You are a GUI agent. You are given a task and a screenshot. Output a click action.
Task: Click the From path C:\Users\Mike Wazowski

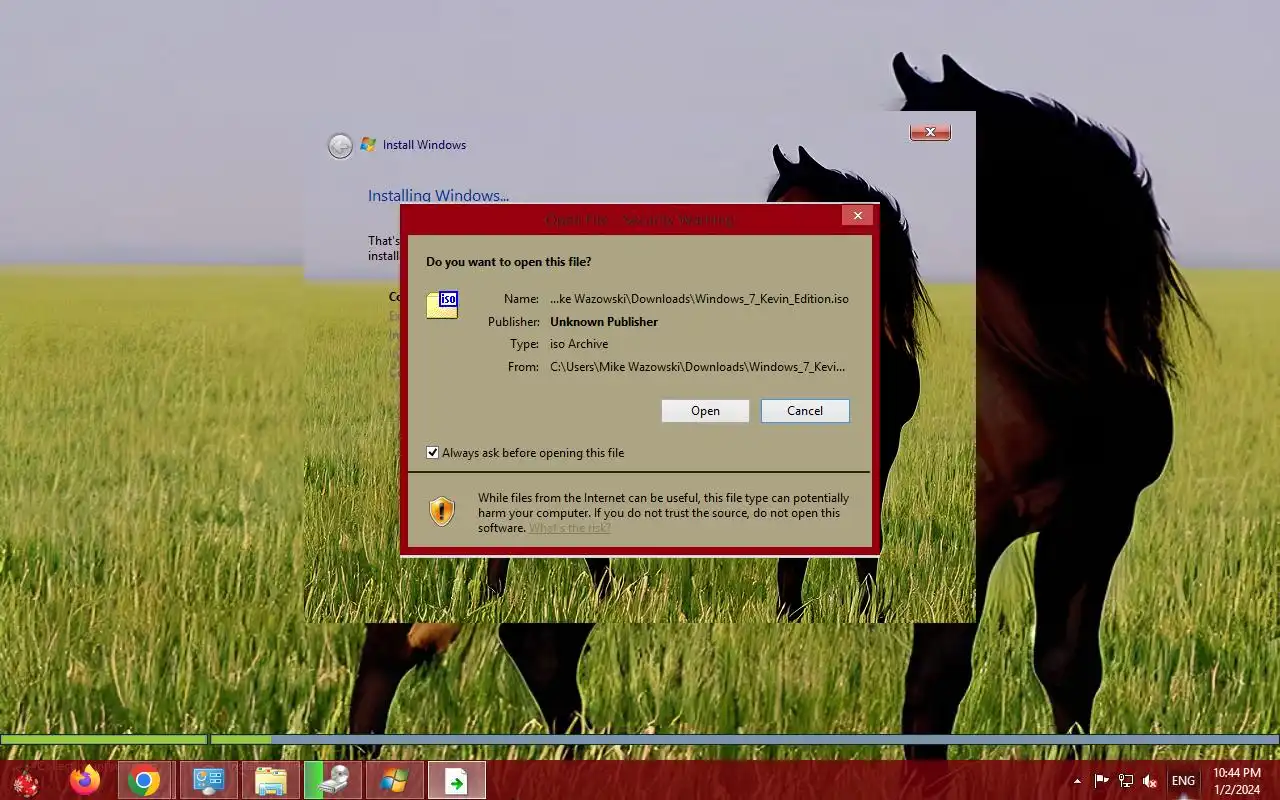(698, 367)
